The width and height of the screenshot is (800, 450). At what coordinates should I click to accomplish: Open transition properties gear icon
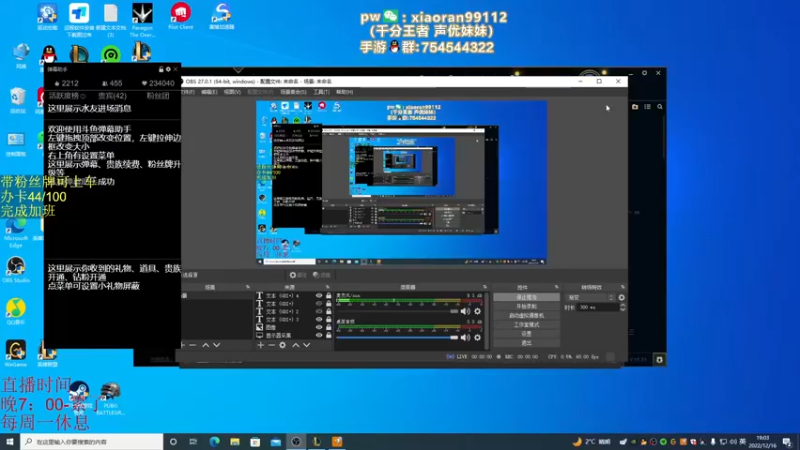pos(621,297)
